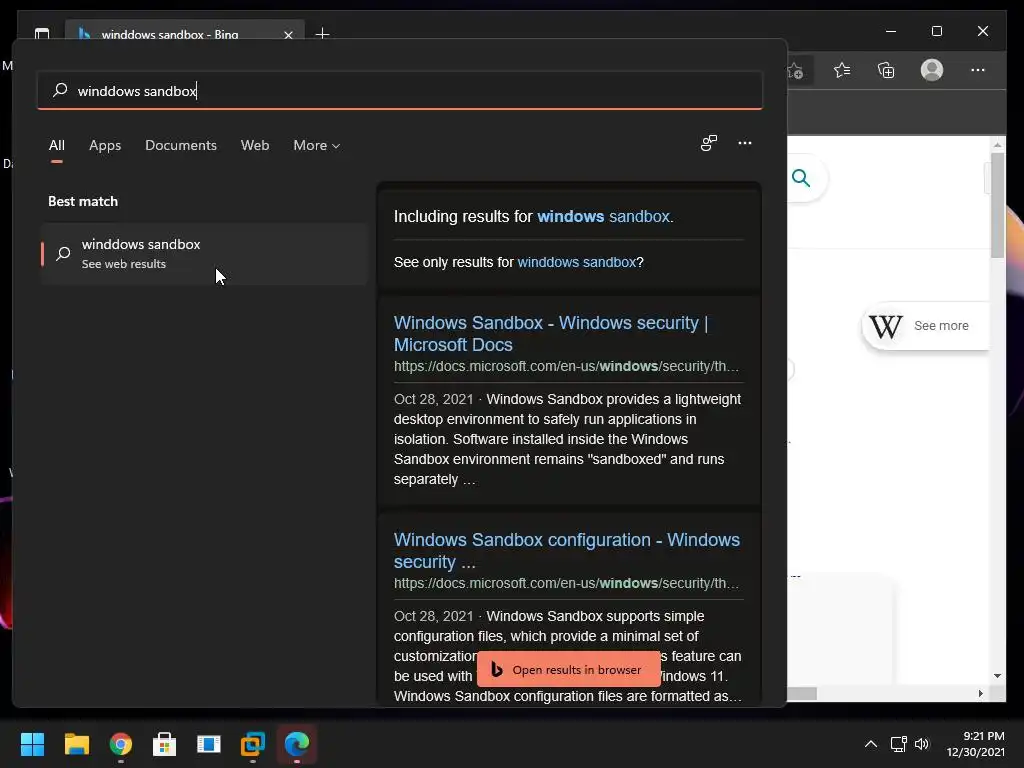Image resolution: width=1024 pixels, height=768 pixels.
Task: Open Edge Settings and more menu
Action: coord(978,70)
